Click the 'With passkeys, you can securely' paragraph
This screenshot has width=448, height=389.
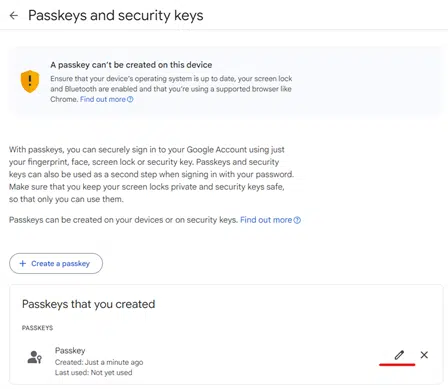(152, 174)
